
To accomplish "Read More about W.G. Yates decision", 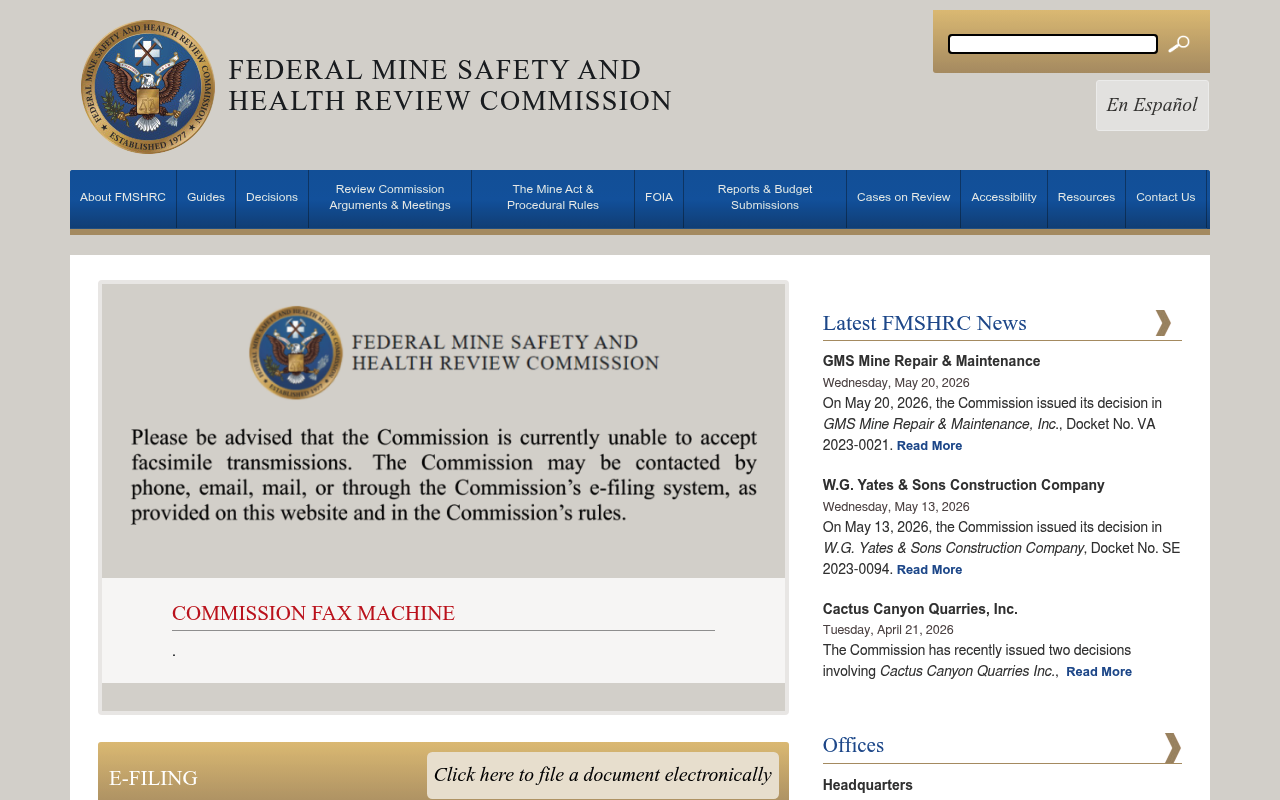I will pos(929,570).
